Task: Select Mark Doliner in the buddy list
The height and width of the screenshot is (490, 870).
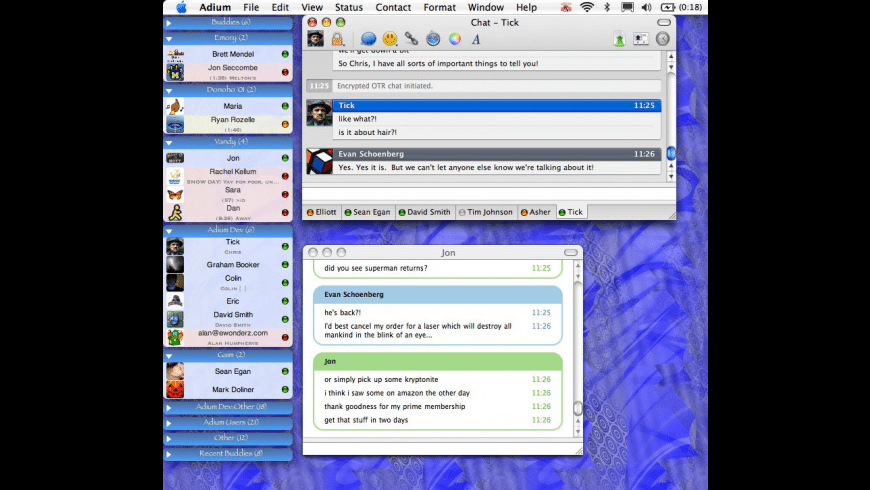Action: click(233, 389)
